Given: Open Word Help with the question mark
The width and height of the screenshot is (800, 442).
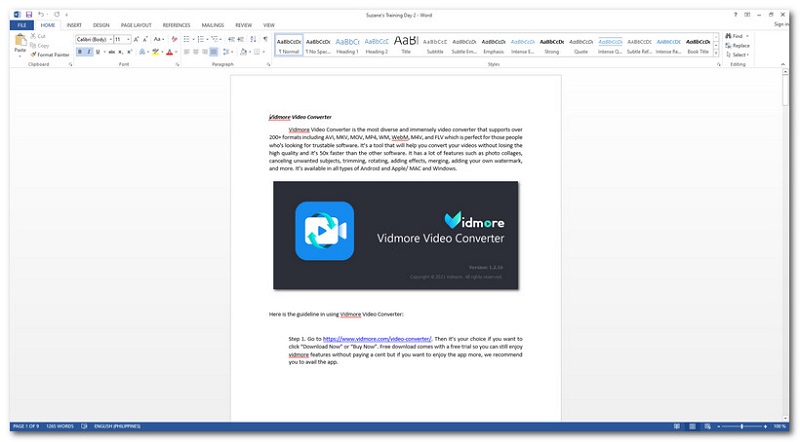Looking at the screenshot, I should [x=735, y=15].
